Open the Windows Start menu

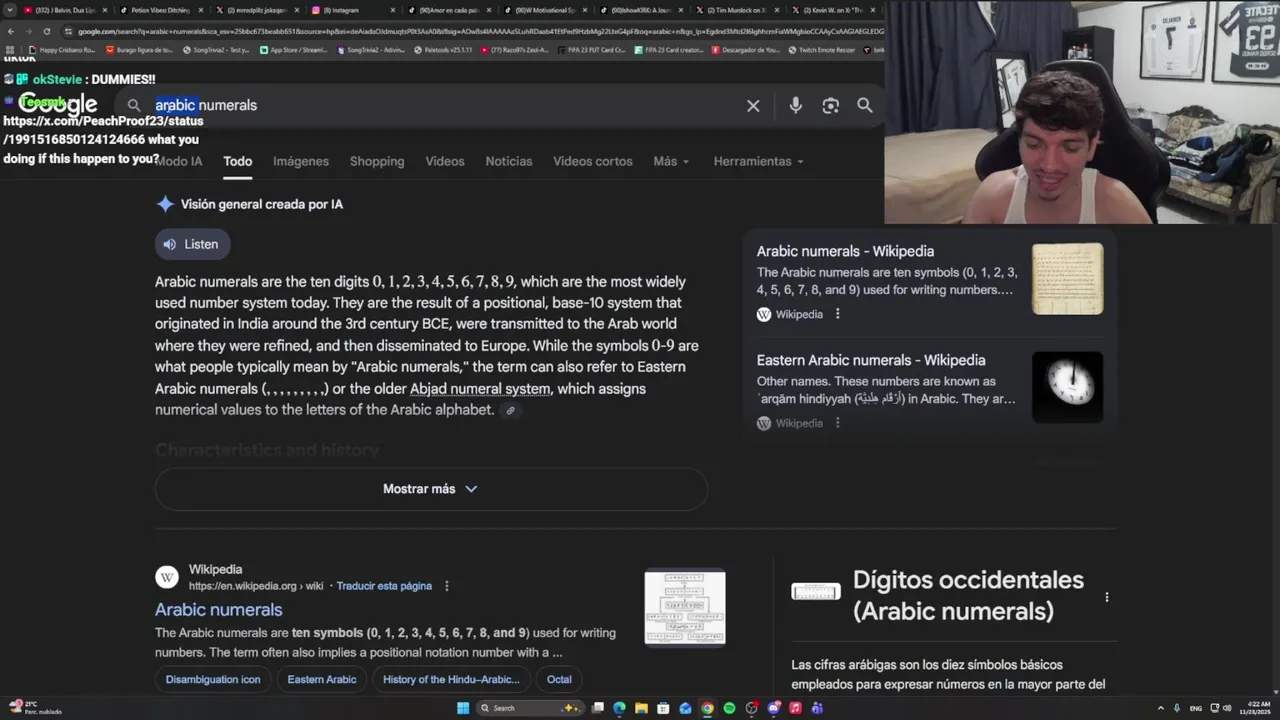tap(463, 708)
